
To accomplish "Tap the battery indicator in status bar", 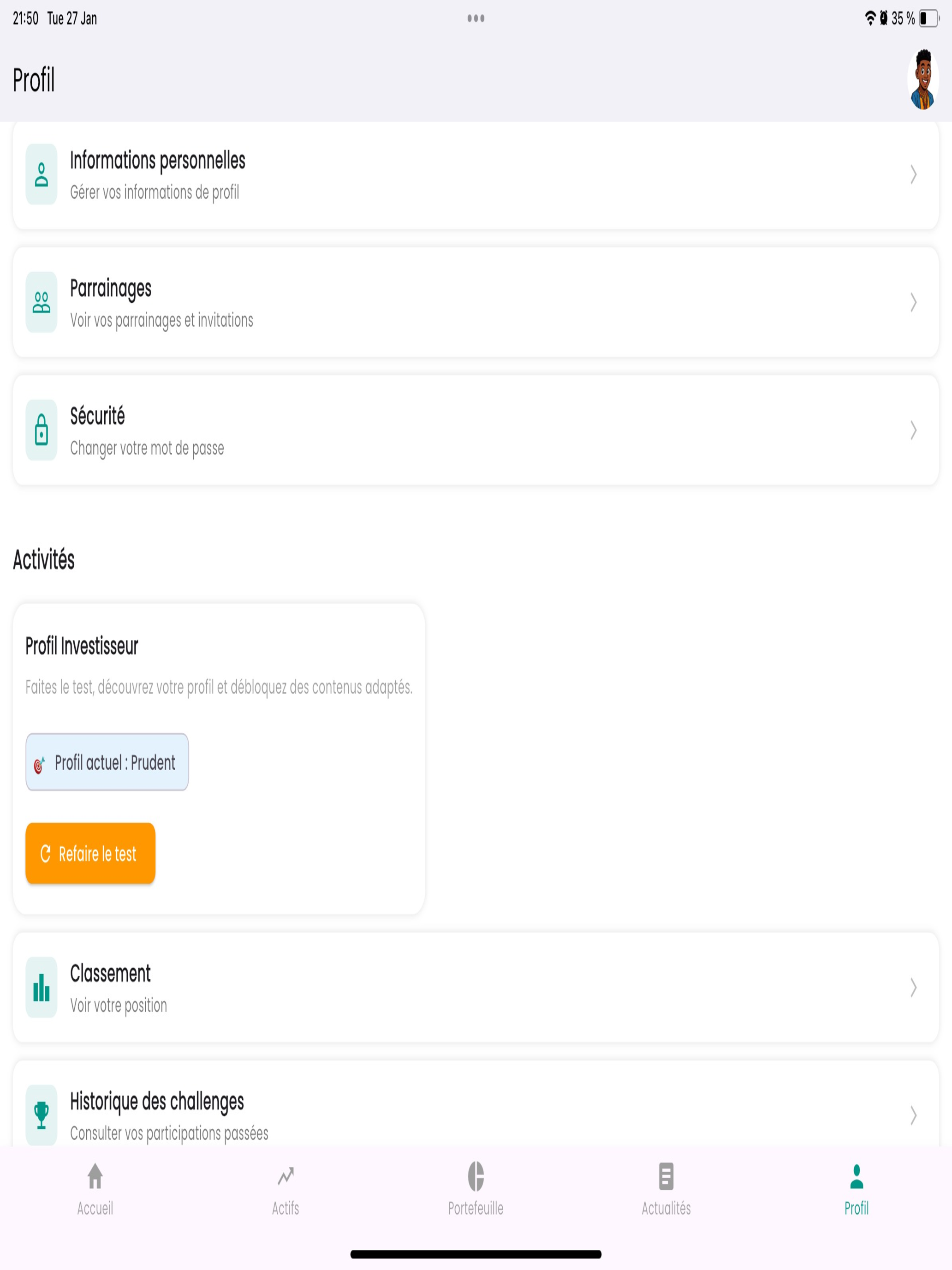I will pos(929,18).
